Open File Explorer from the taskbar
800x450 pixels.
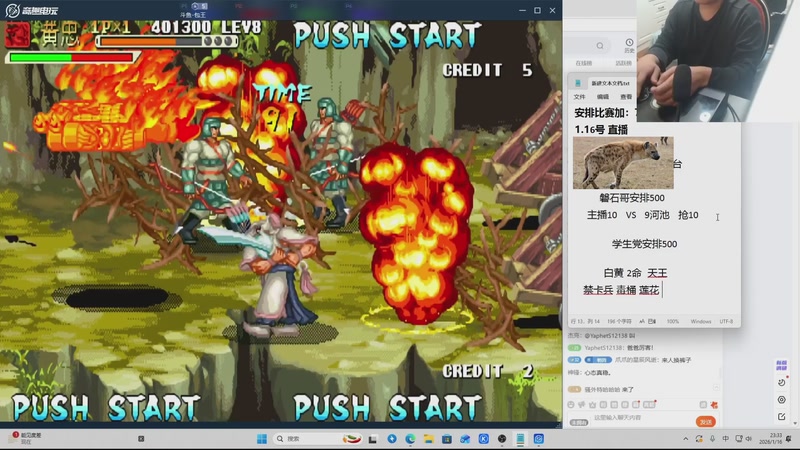(429, 439)
